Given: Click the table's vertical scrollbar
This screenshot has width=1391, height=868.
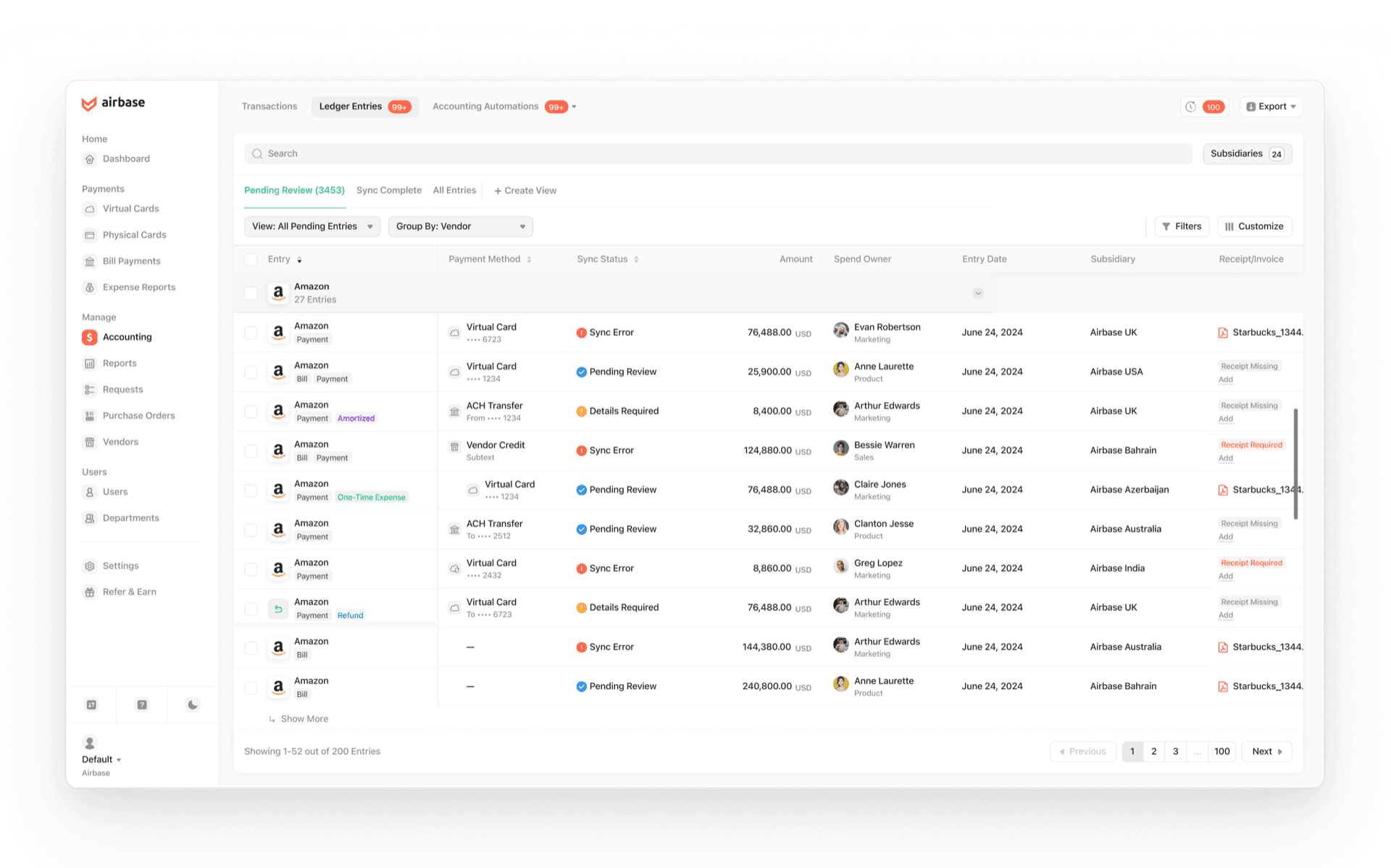Looking at the screenshot, I should 1295,464.
